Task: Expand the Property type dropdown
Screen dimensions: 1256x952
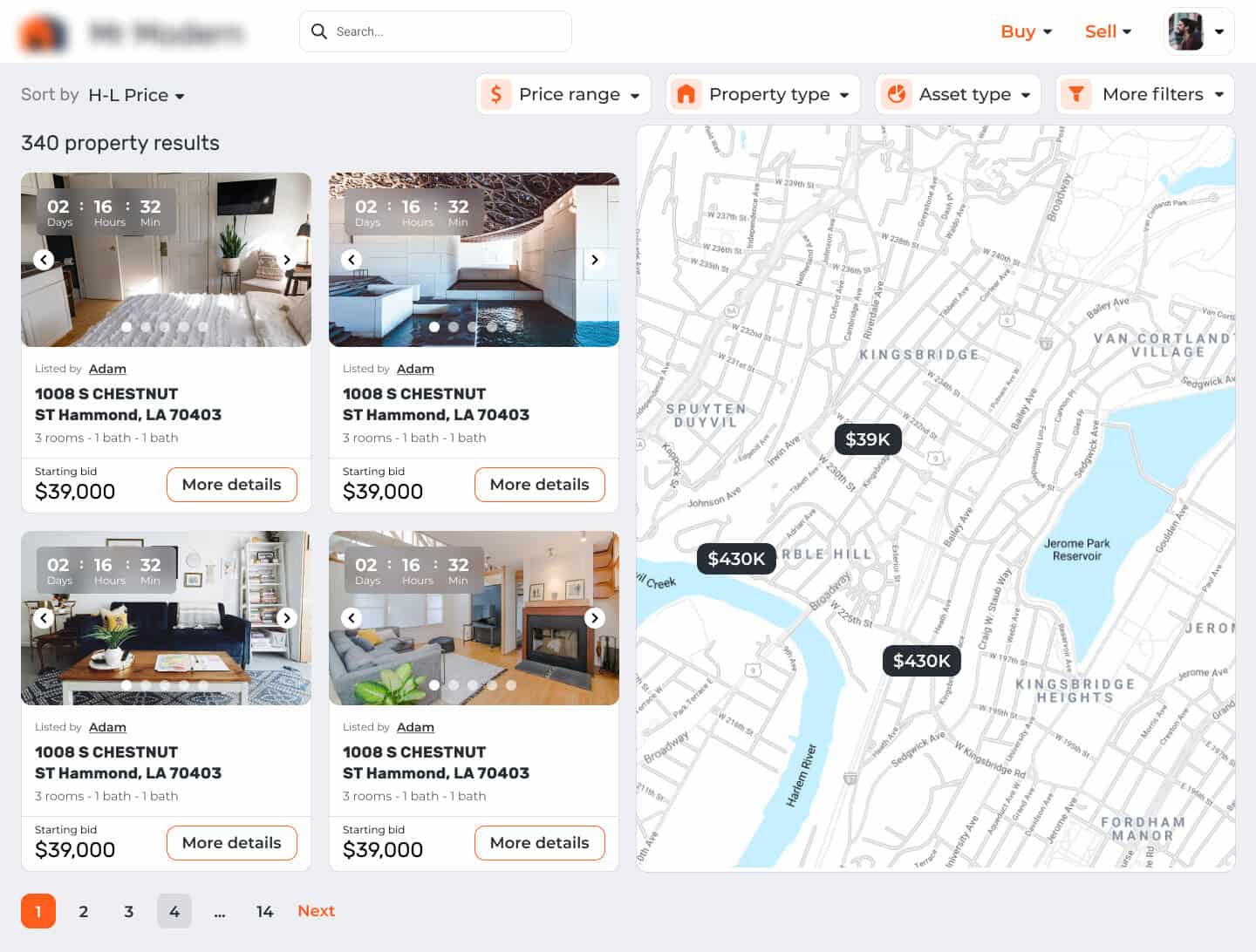Action: pyautogui.click(x=843, y=94)
